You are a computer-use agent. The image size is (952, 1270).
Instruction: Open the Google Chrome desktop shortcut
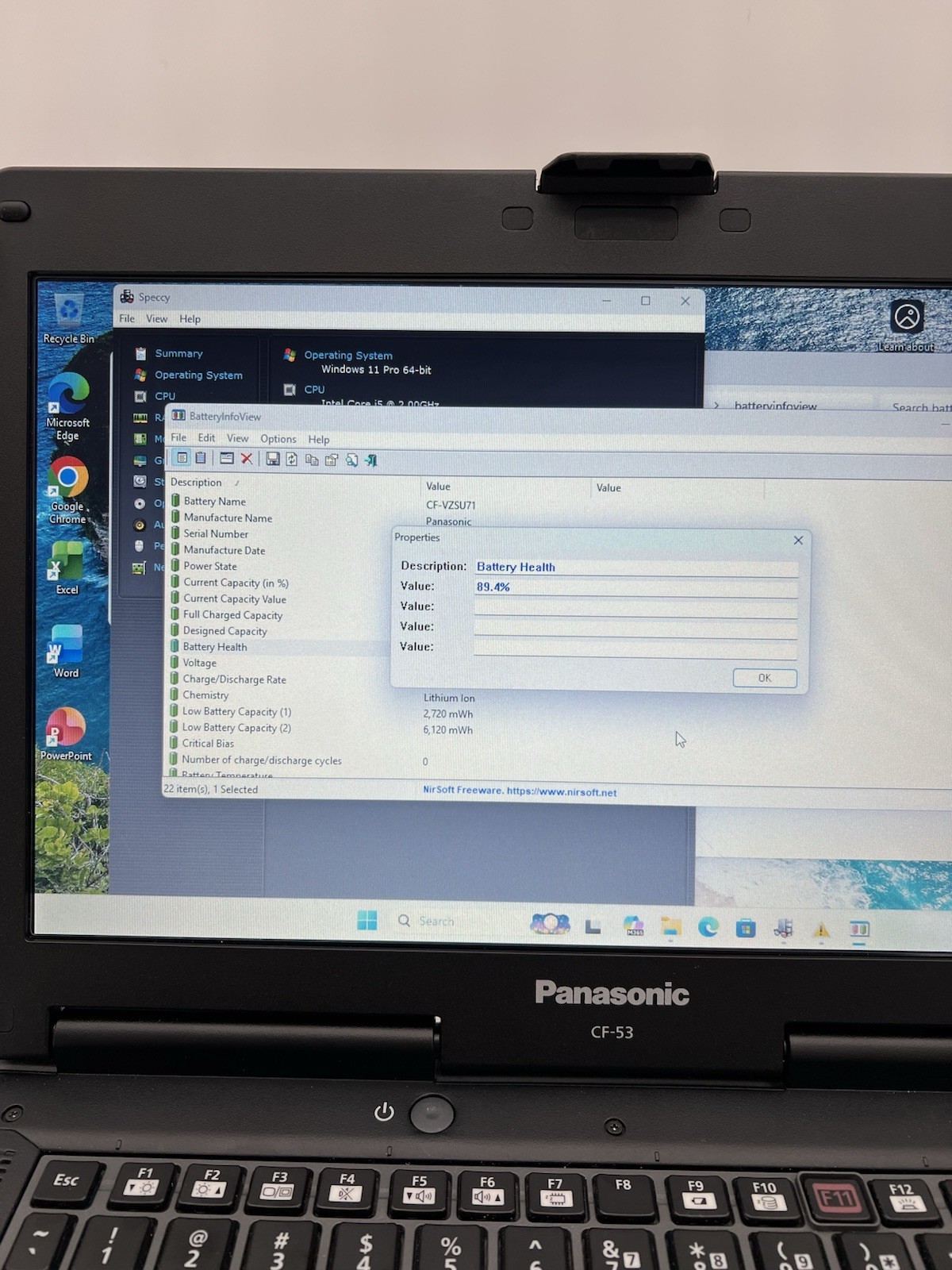[x=68, y=491]
